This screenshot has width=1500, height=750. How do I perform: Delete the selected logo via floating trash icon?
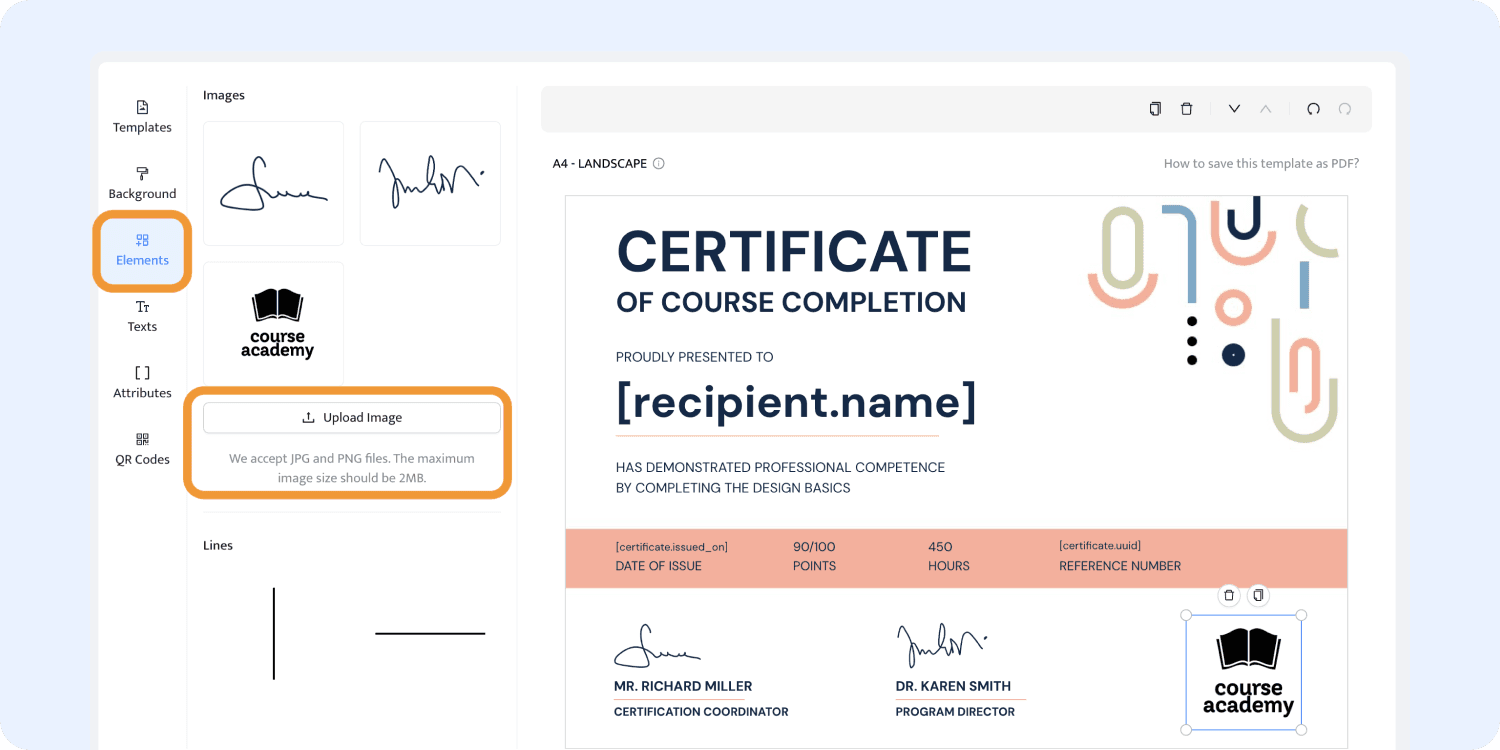[1229, 595]
